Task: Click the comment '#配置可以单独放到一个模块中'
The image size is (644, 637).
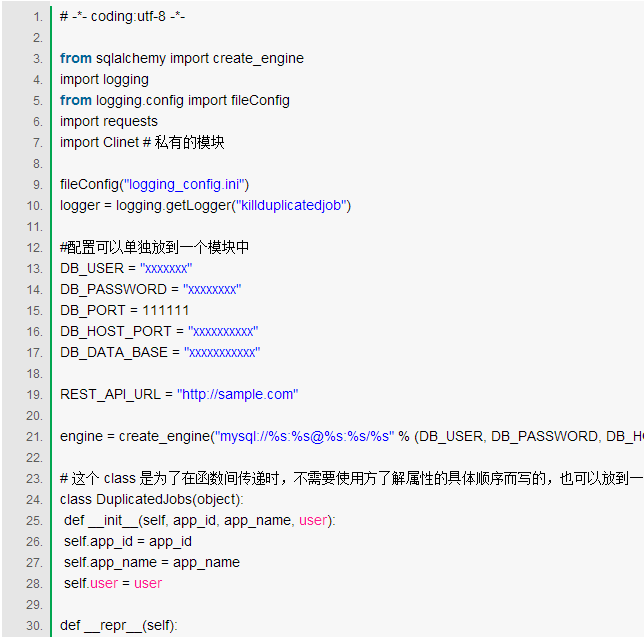Action: click(x=154, y=247)
